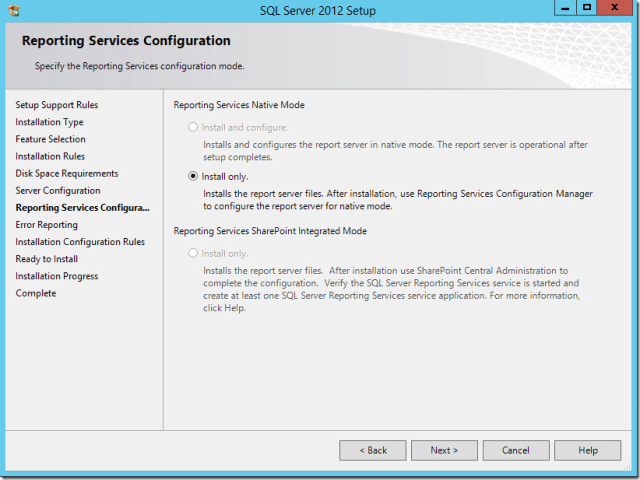Select Native Mode 'Install and configure' radio button
640x480 pixels.
click(193, 127)
